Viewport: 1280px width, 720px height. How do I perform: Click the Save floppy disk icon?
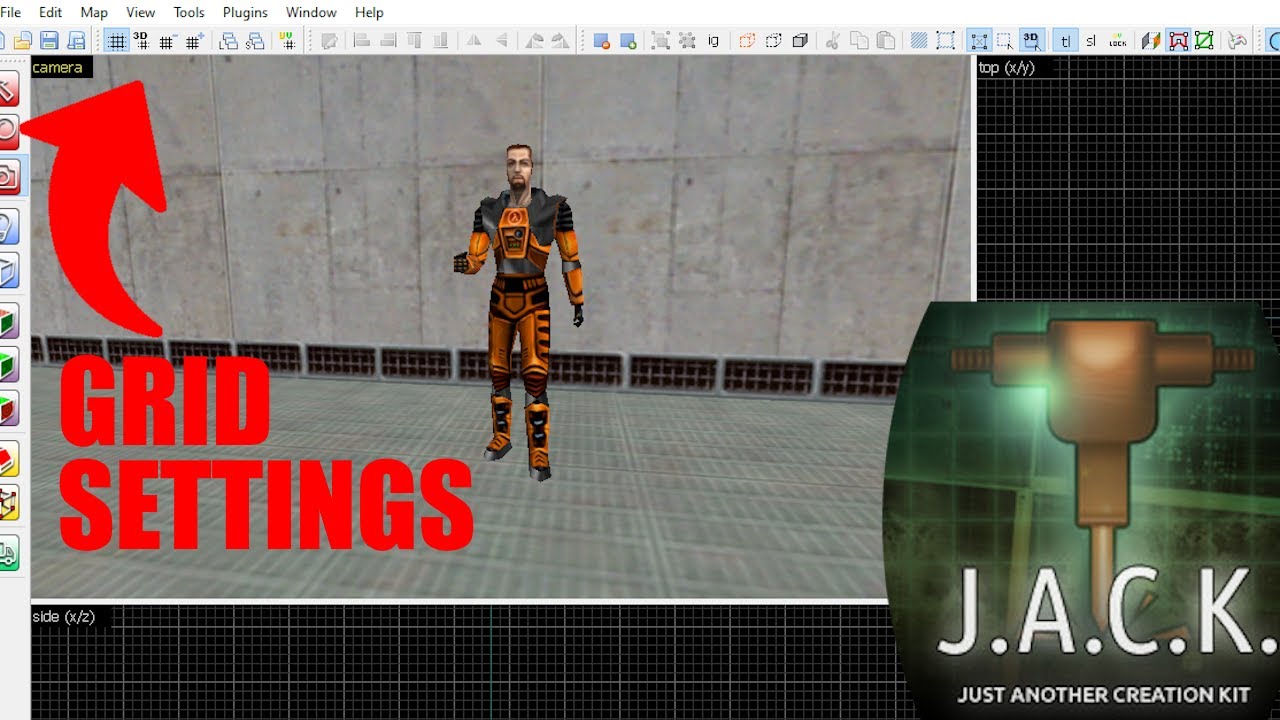49,41
